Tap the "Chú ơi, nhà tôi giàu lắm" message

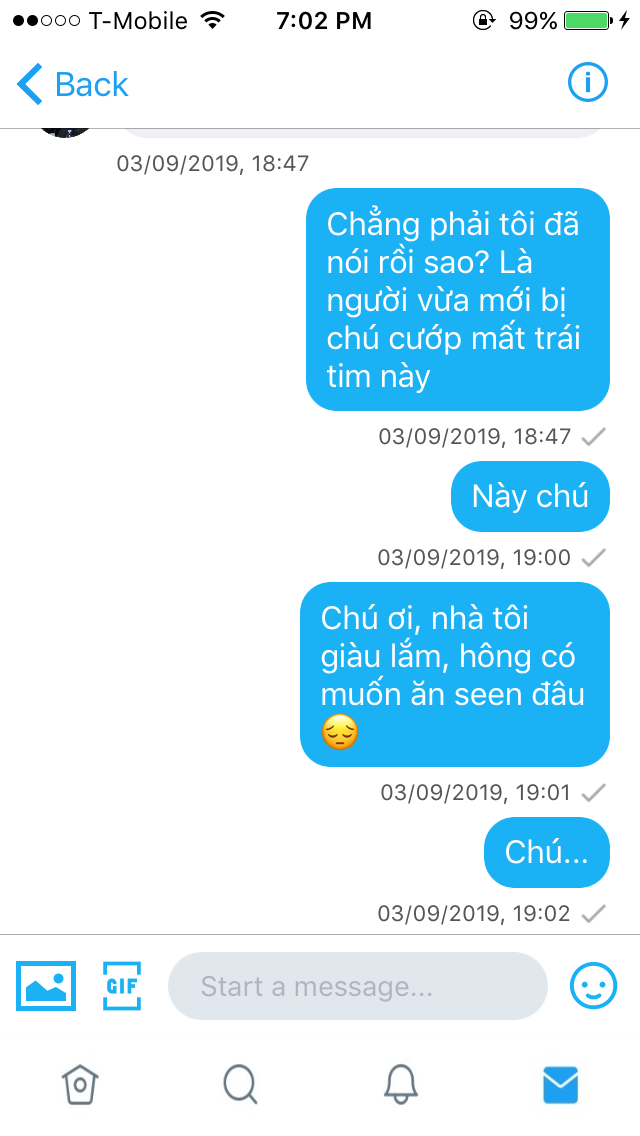point(454,674)
